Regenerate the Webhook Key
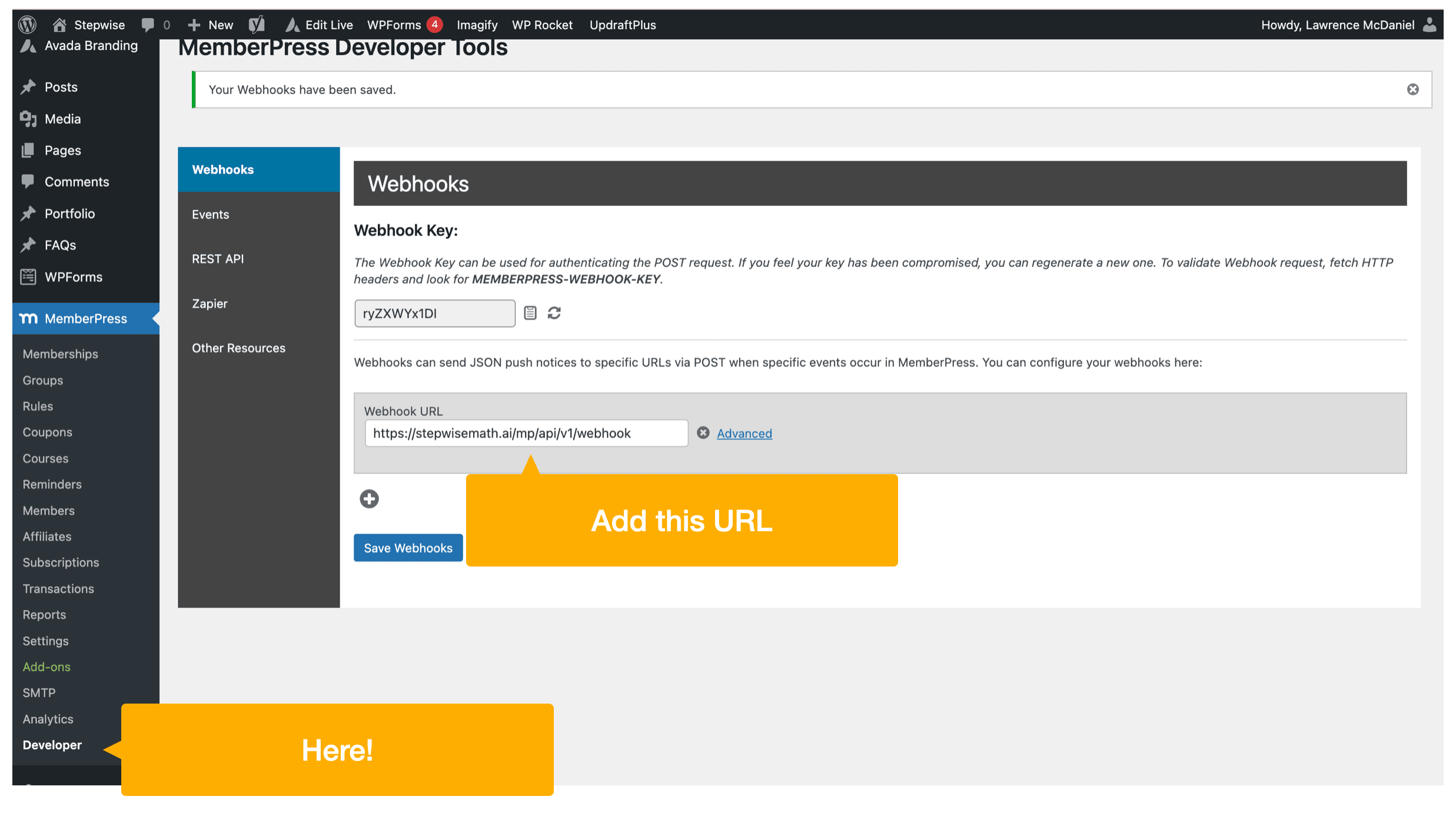Viewport: 1456px width, 813px height. point(554,312)
